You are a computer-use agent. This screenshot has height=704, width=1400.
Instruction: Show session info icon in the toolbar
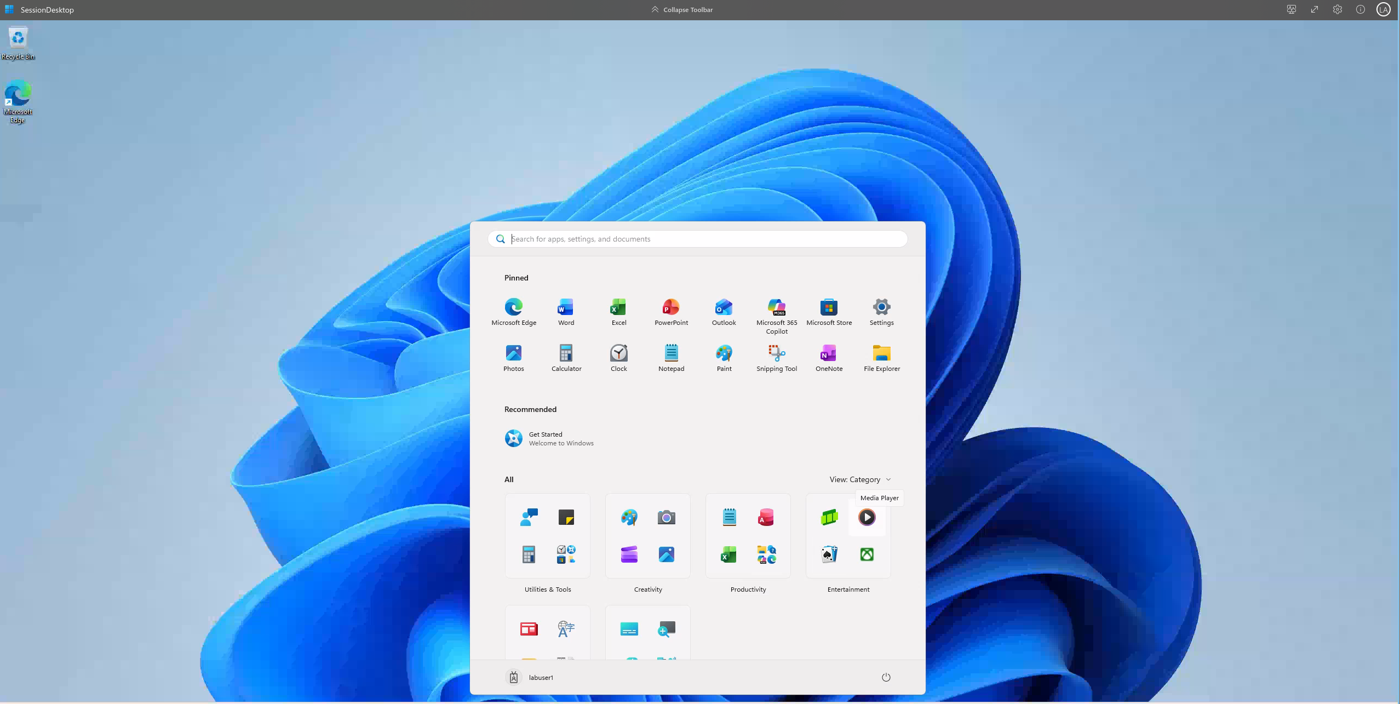coord(1361,10)
